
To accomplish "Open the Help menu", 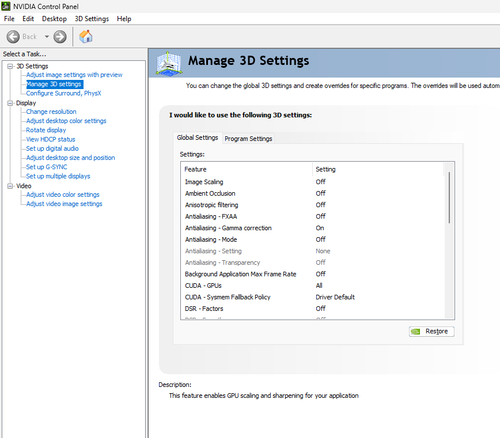I will (x=124, y=19).
